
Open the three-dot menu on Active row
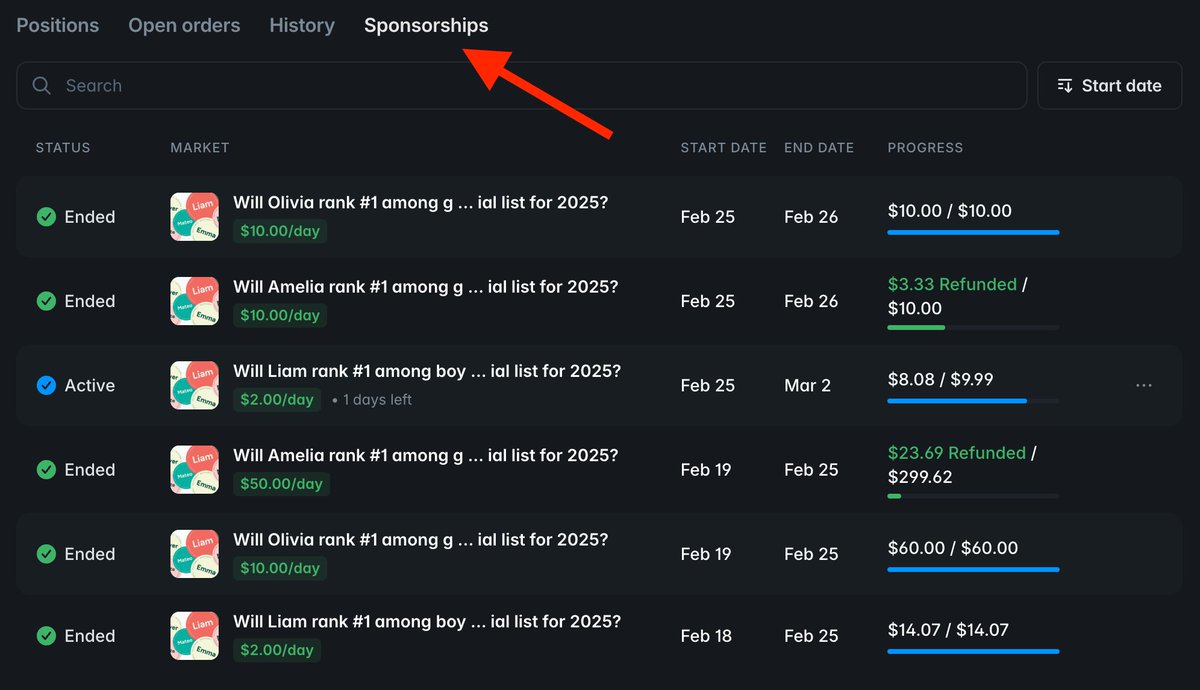click(1144, 386)
